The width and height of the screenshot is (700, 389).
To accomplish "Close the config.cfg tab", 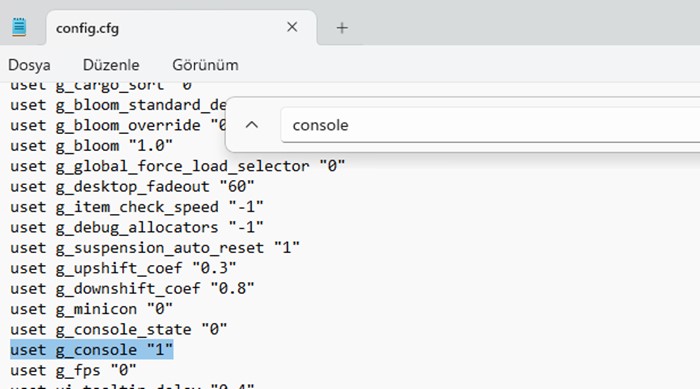I will coord(292,27).
